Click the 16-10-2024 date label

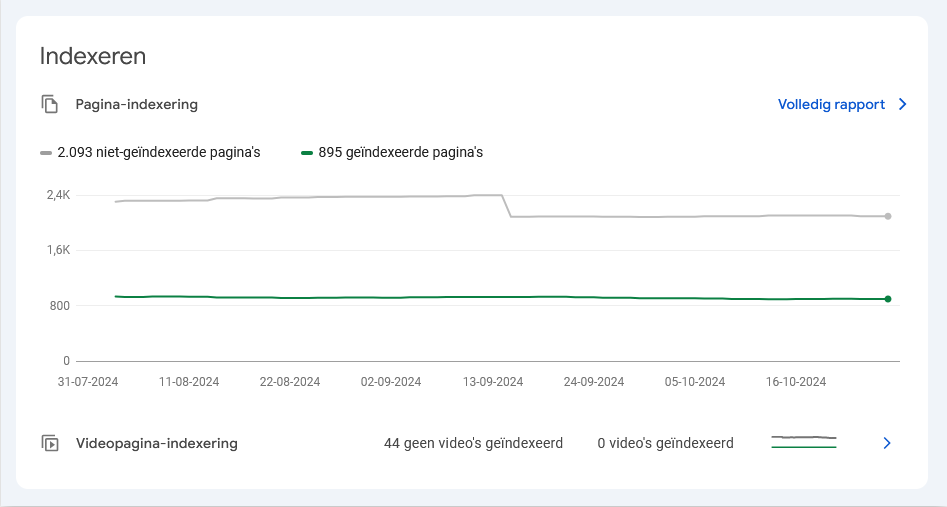pyautogui.click(x=796, y=382)
